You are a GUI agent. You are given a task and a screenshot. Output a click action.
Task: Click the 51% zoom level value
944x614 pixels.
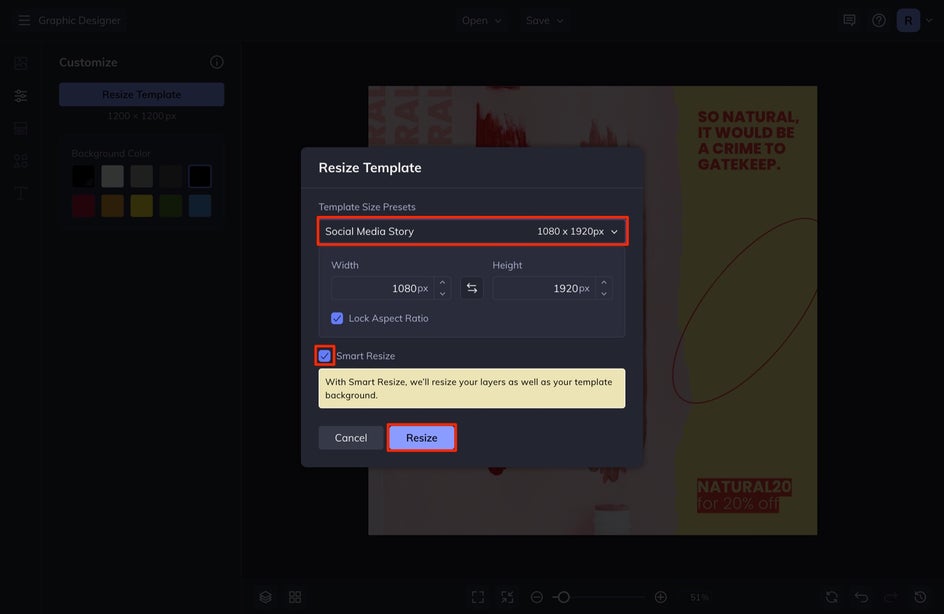pyautogui.click(x=699, y=597)
